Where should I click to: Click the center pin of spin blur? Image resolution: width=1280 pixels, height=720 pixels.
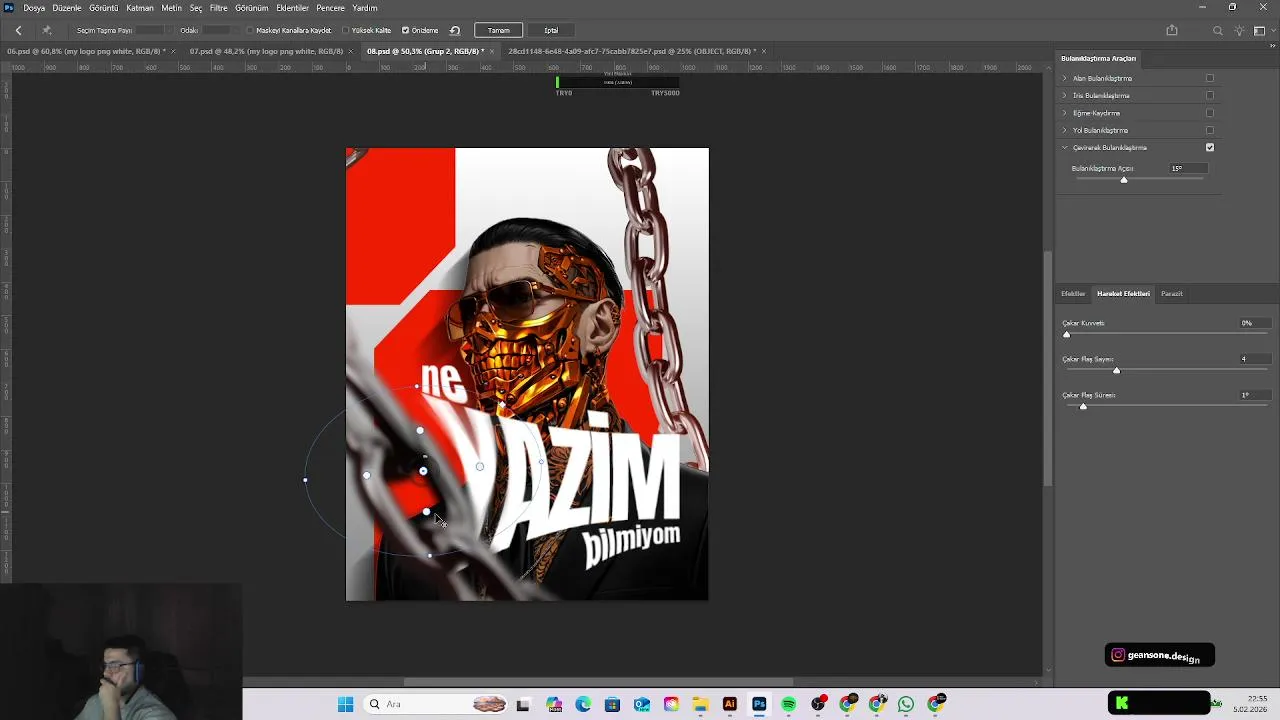coord(423,471)
